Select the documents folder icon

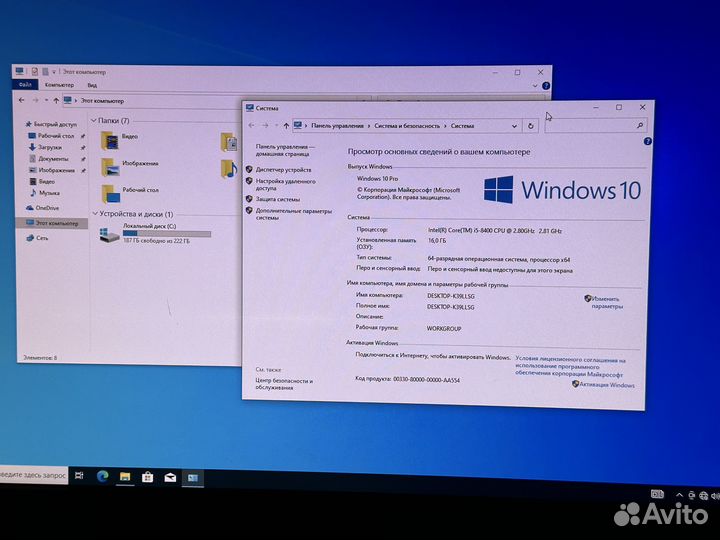229,142
